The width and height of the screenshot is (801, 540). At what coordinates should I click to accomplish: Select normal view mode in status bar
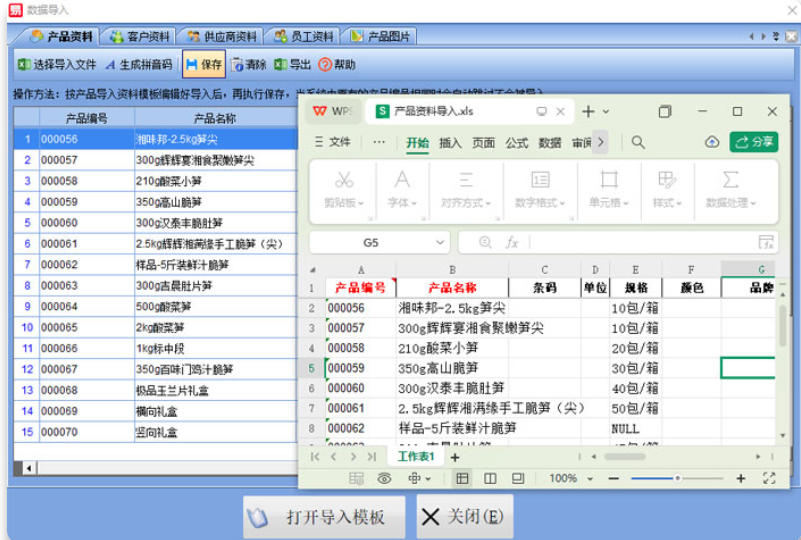point(462,478)
